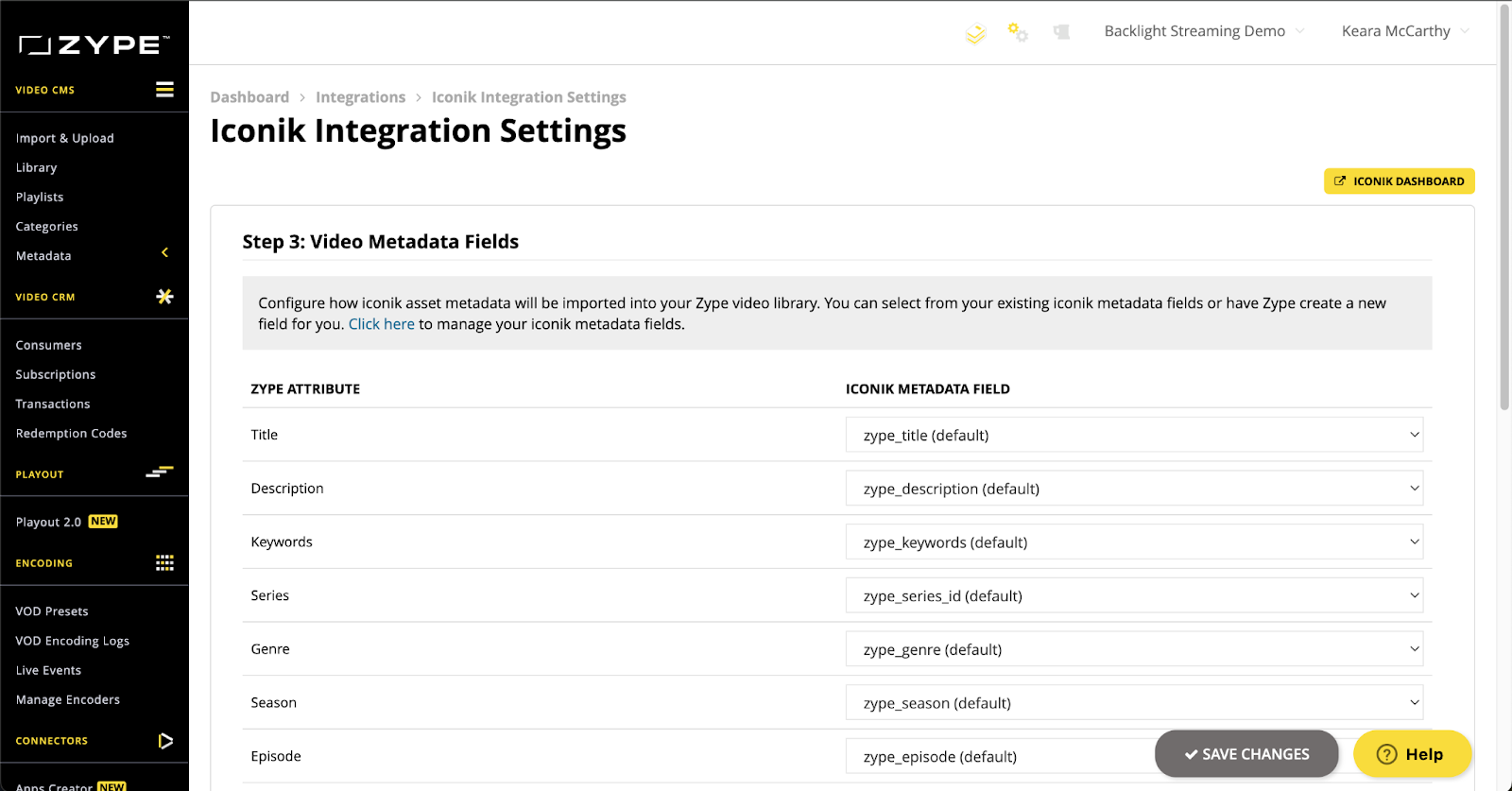1512x791 pixels.
Task: Click the Playout section header
Action: point(40,474)
